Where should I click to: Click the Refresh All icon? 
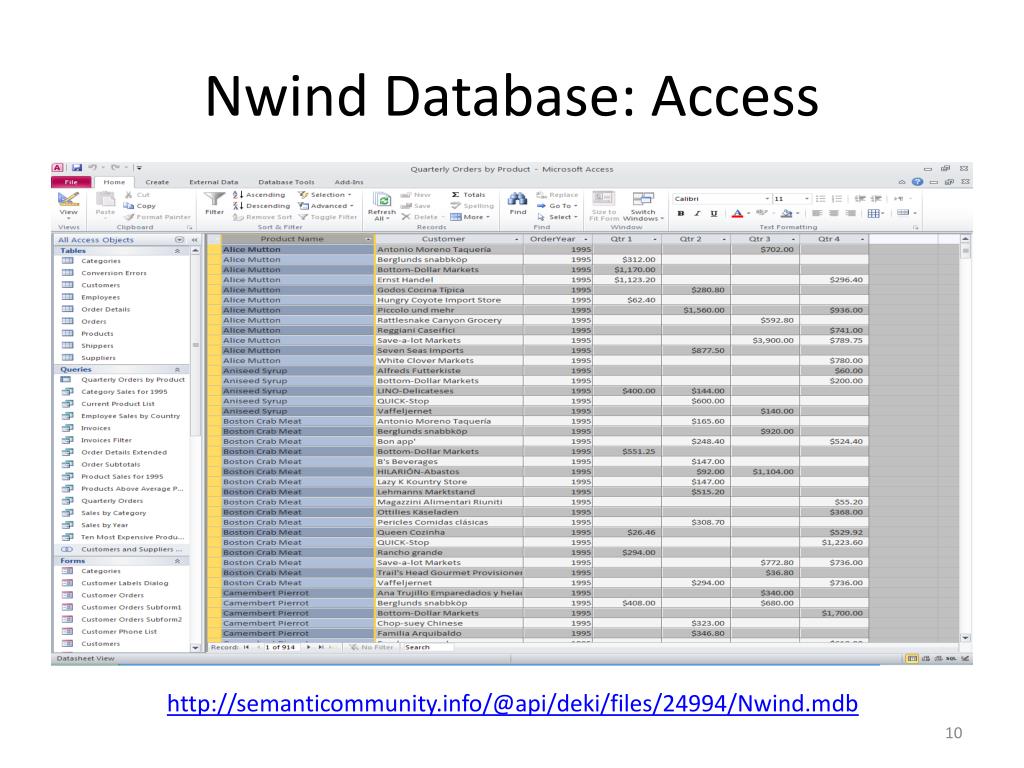point(382,200)
